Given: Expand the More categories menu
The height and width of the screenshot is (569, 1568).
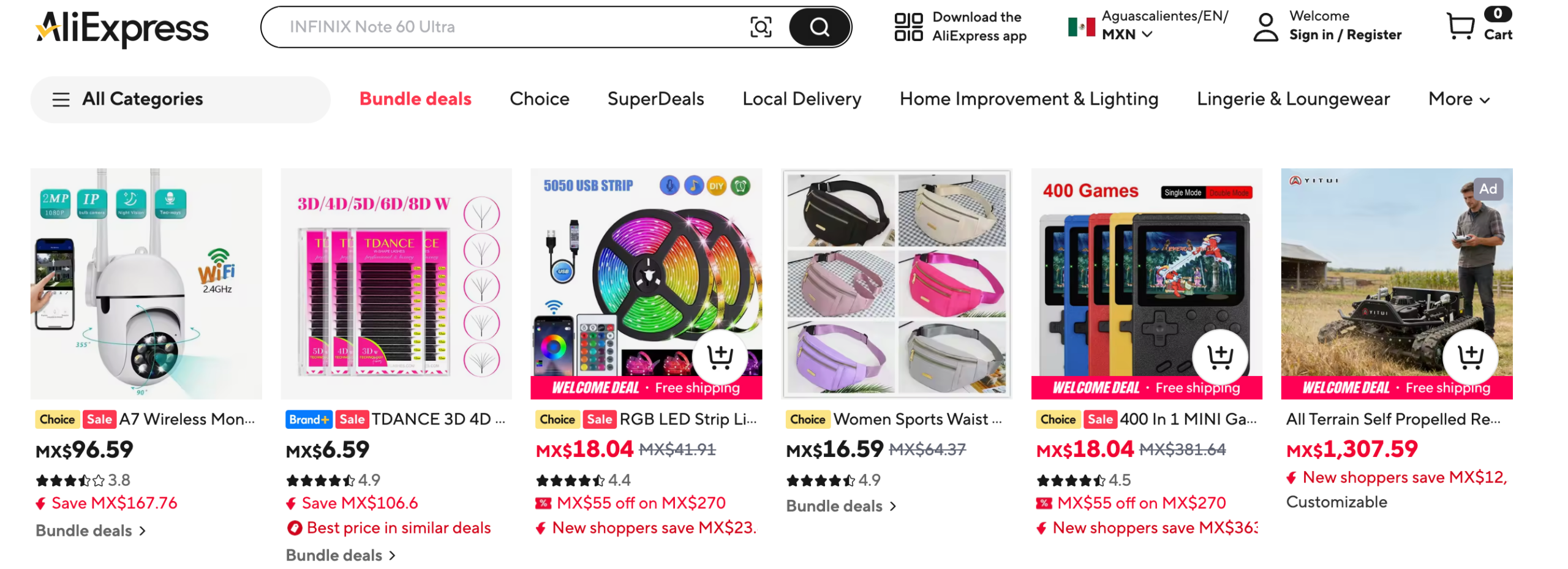Looking at the screenshot, I should [1458, 99].
